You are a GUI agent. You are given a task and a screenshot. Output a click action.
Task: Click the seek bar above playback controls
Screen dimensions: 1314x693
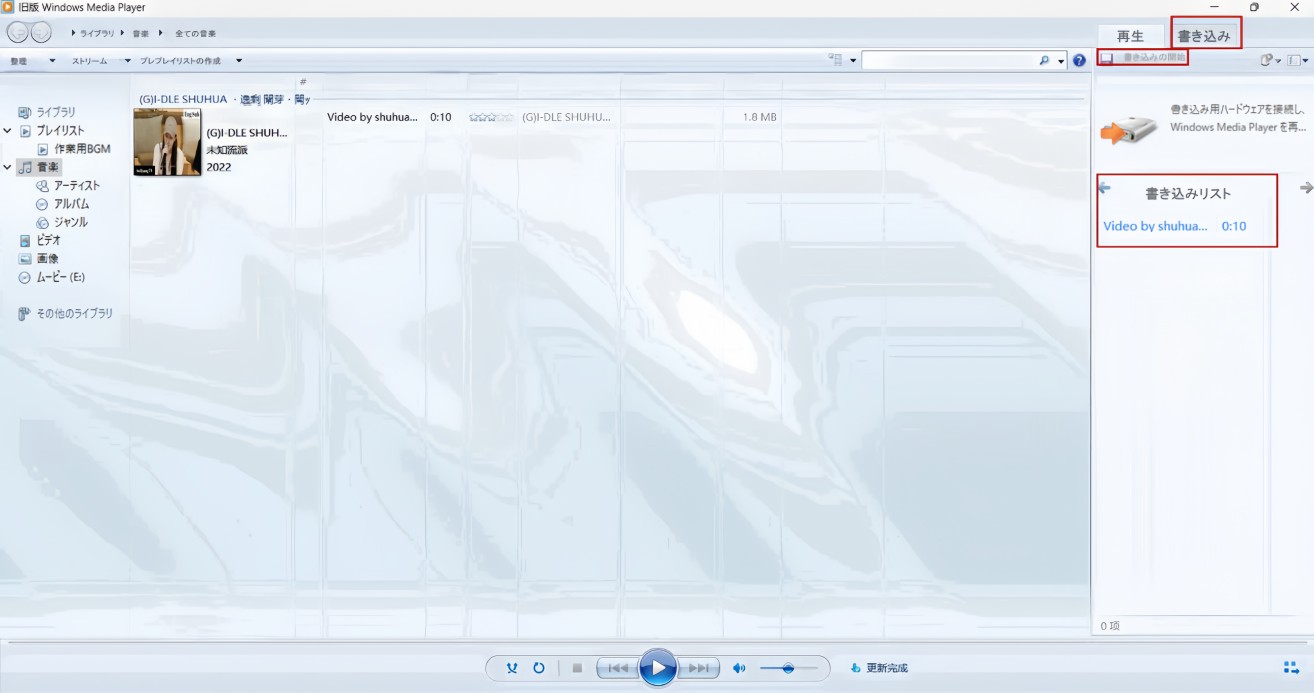[x=657, y=642]
